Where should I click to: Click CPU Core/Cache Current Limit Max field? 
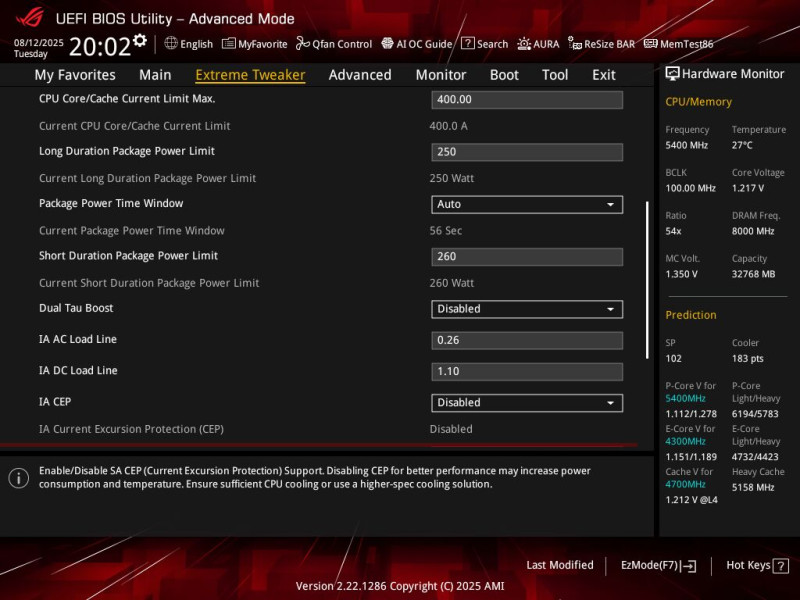527,99
